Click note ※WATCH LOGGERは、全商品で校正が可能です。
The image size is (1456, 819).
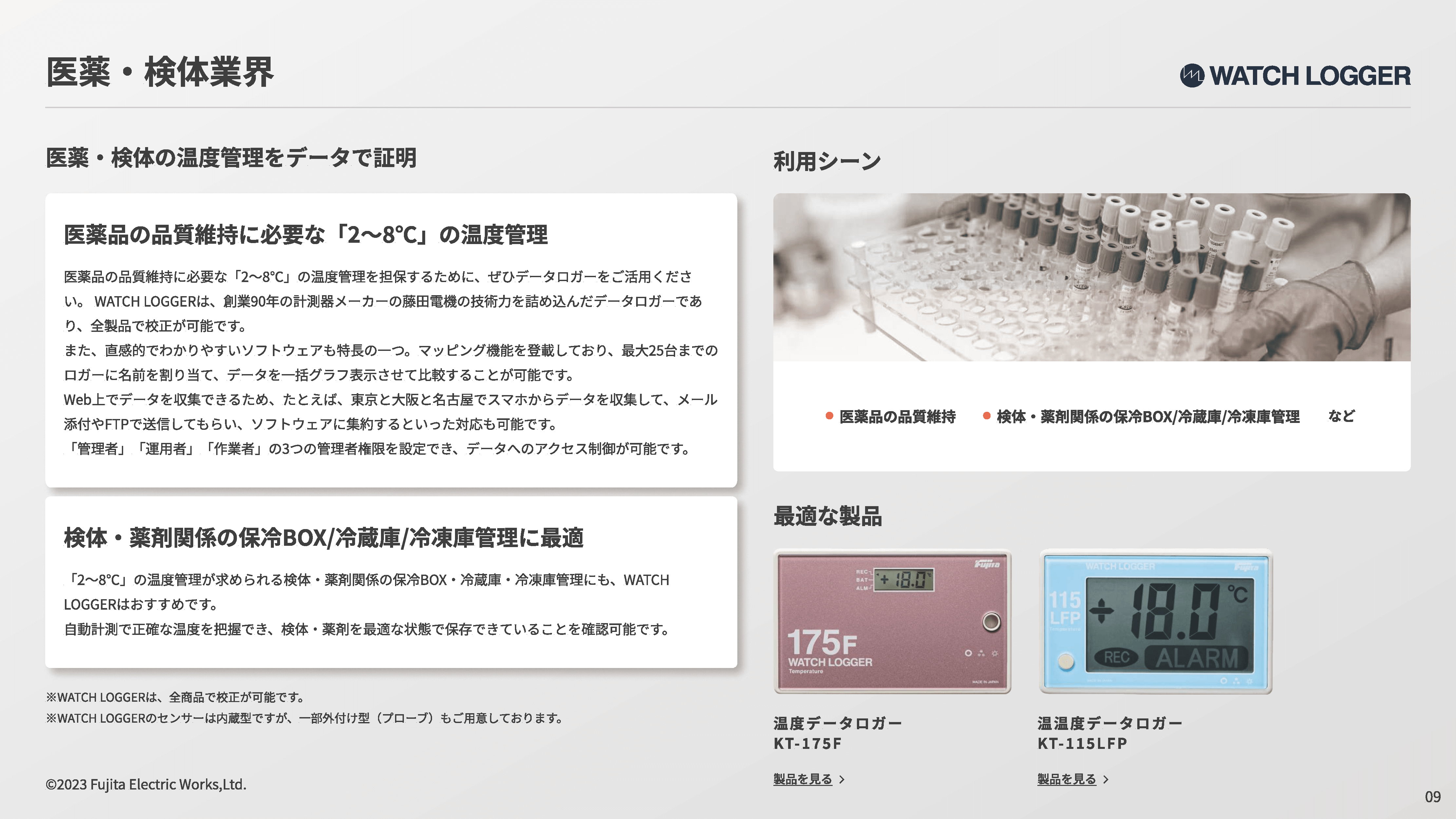(176, 697)
